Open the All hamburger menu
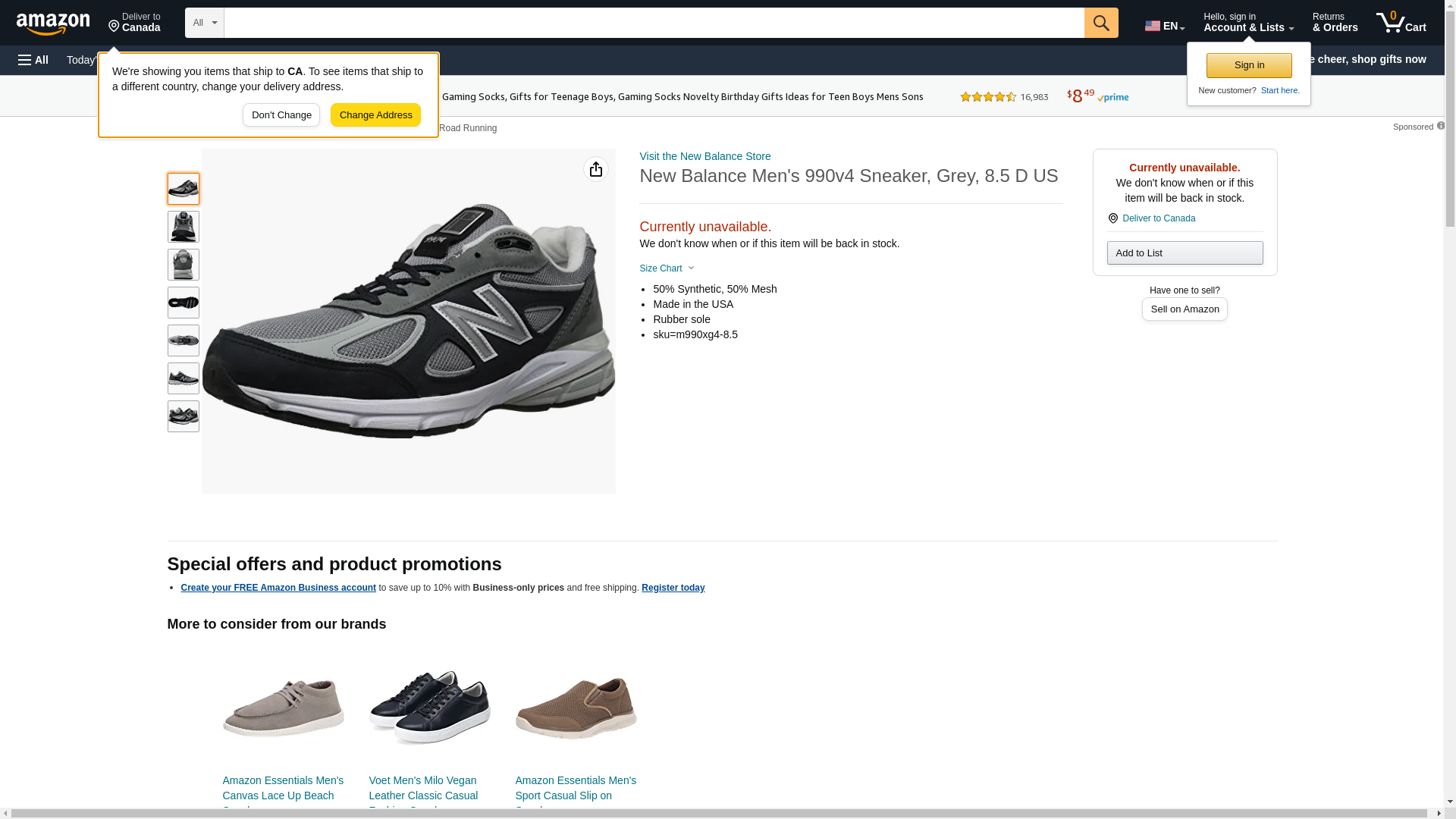Image resolution: width=1456 pixels, height=819 pixels. [33, 60]
